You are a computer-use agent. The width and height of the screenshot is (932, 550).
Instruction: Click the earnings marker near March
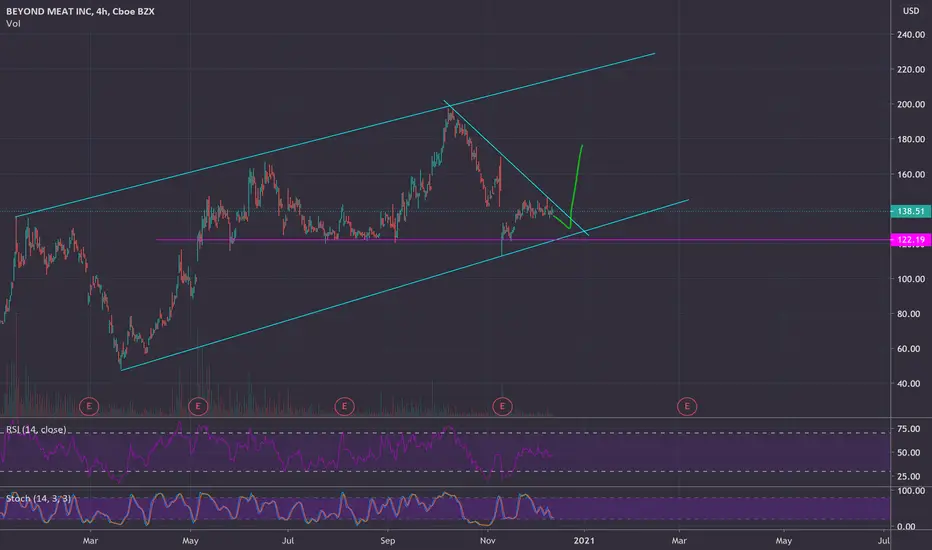point(89,407)
